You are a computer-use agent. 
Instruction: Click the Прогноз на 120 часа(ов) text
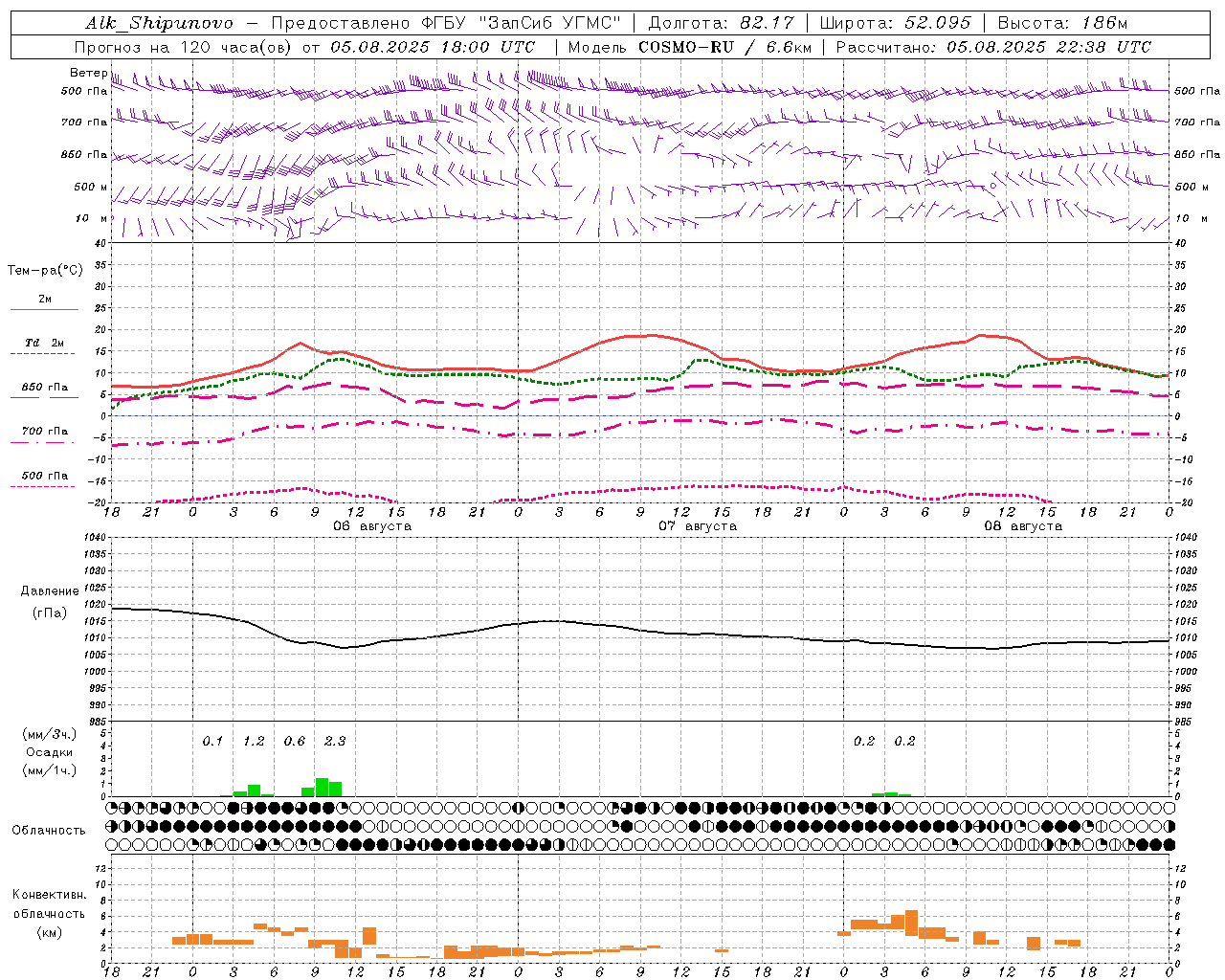coord(184,47)
